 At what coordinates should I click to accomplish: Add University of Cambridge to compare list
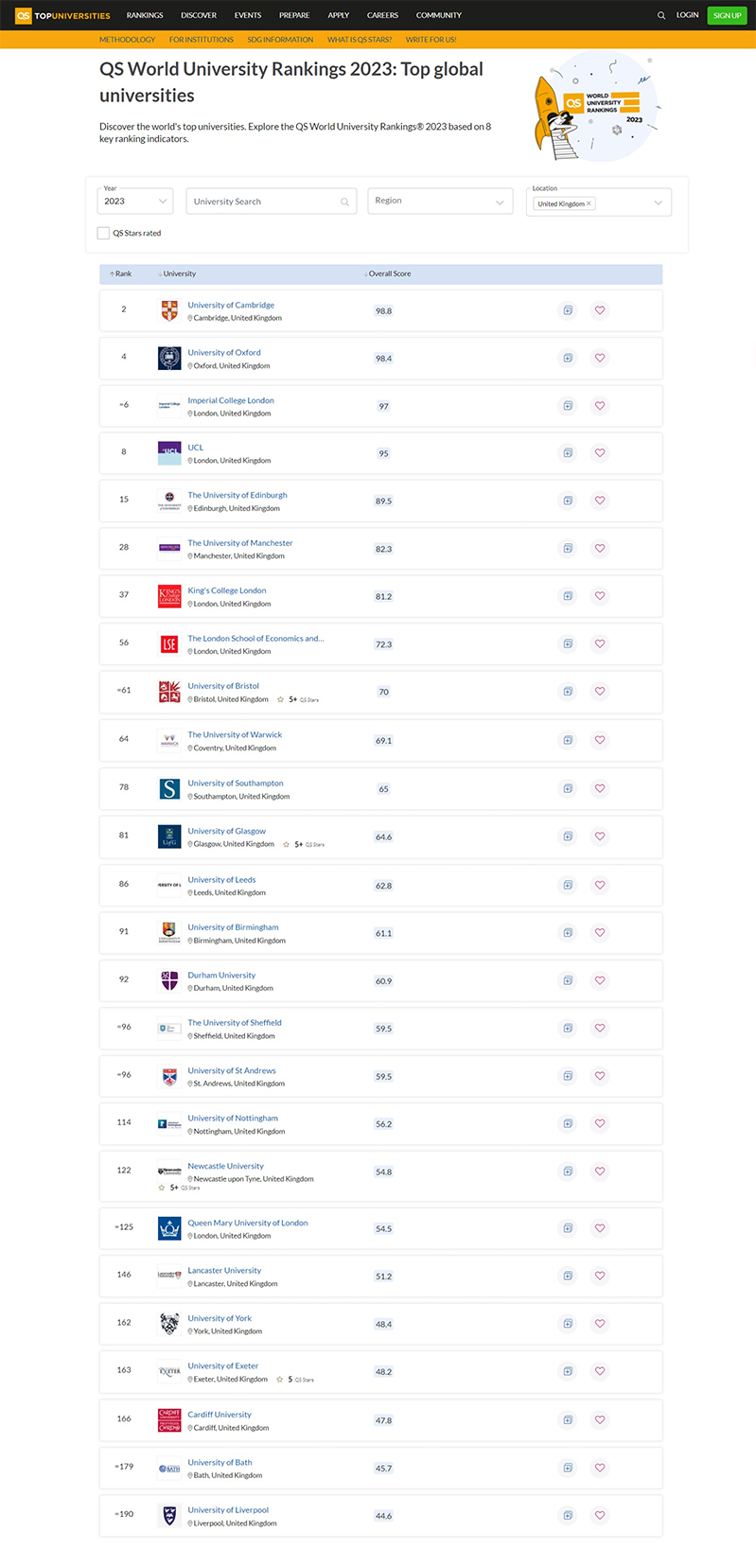568,310
